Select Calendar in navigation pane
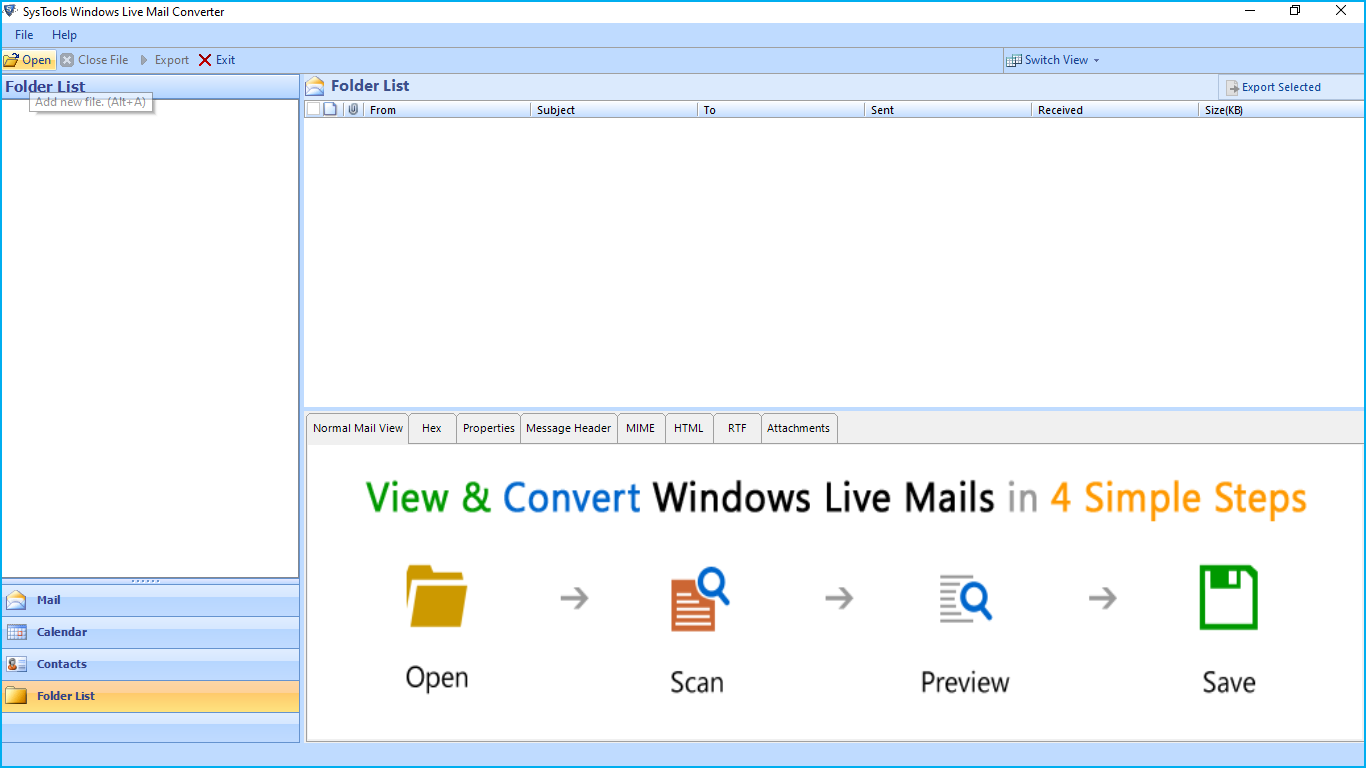 pyautogui.click(x=150, y=632)
